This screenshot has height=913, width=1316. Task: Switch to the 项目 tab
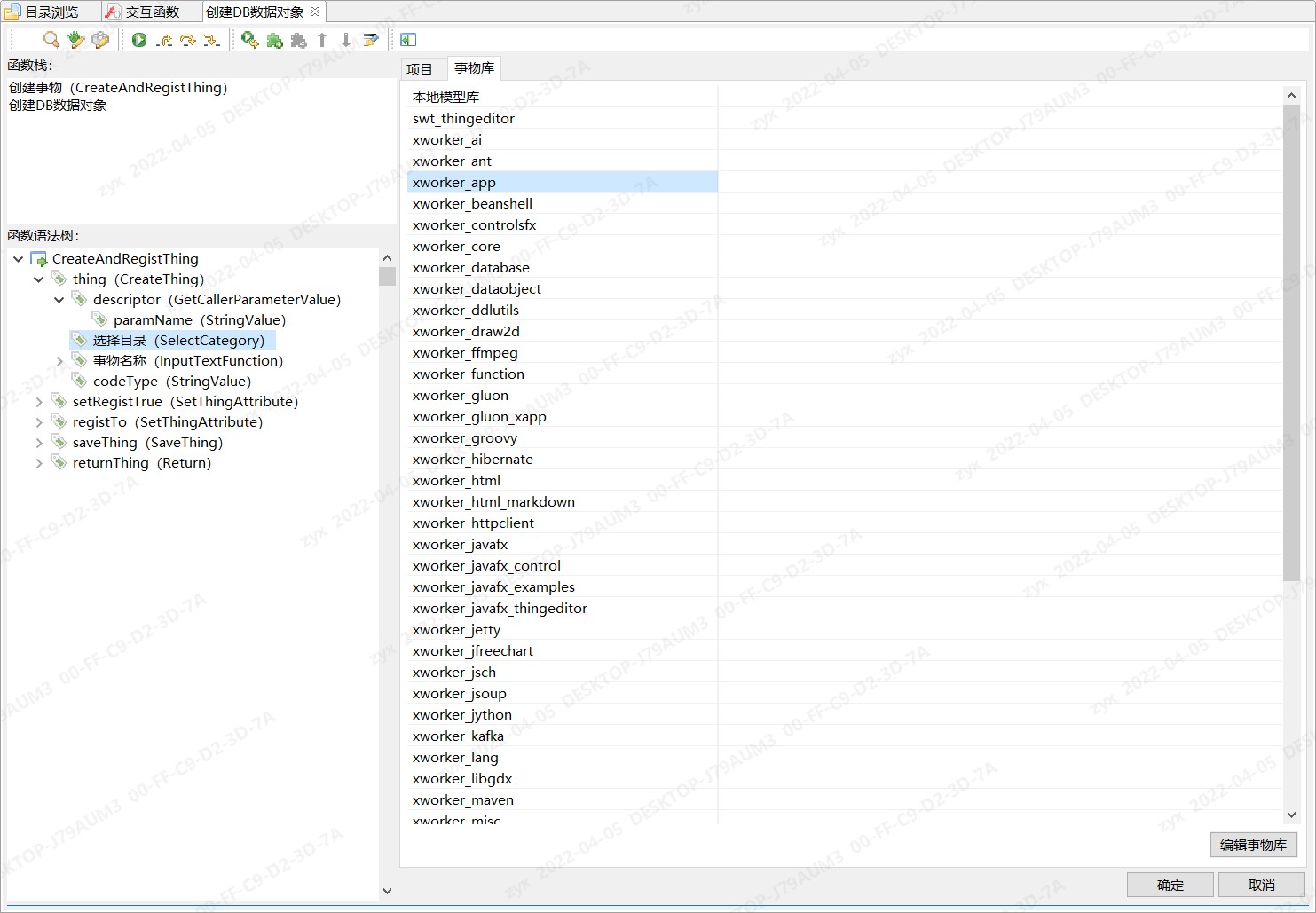click(422, 68)
